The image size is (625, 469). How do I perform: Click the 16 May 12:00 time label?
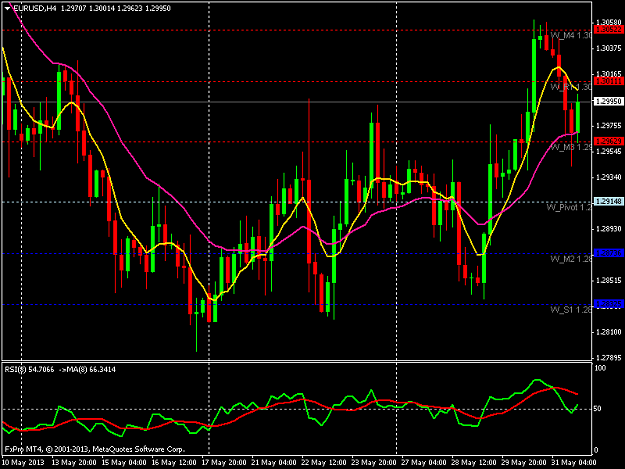coord(174,463)
